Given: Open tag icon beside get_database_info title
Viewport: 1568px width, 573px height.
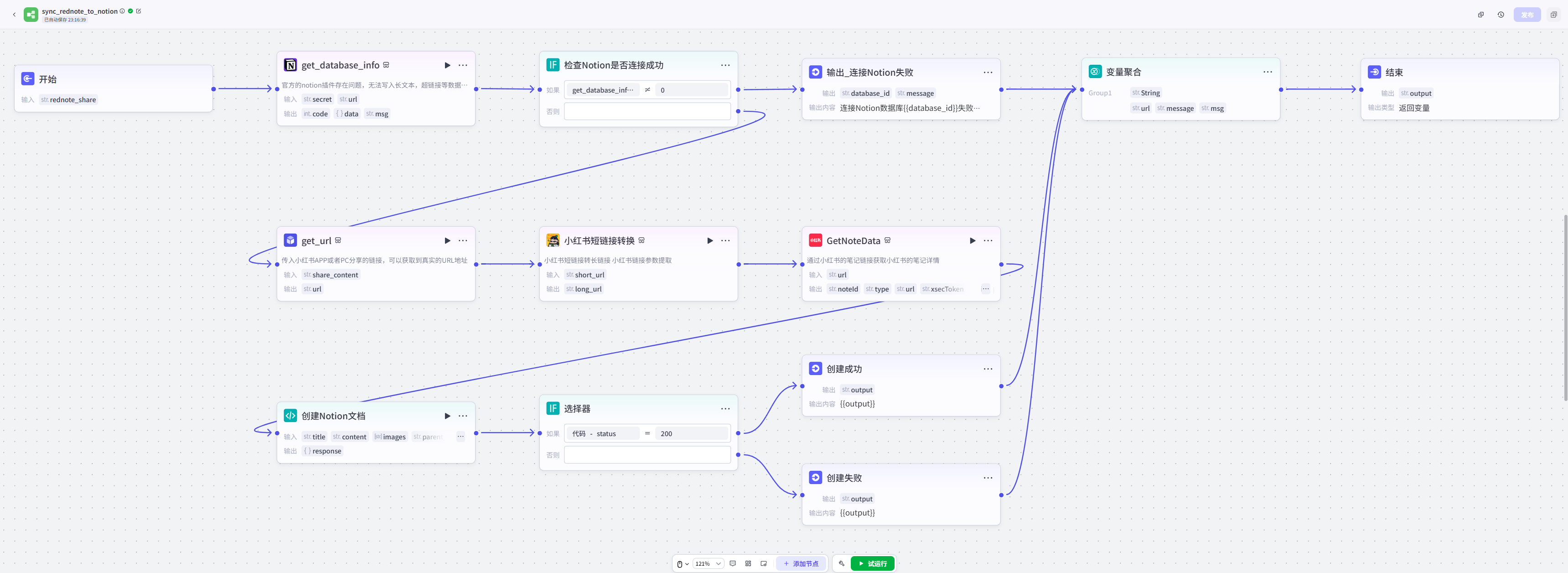Looking at the screenshot, I should (x=386, y=64).
